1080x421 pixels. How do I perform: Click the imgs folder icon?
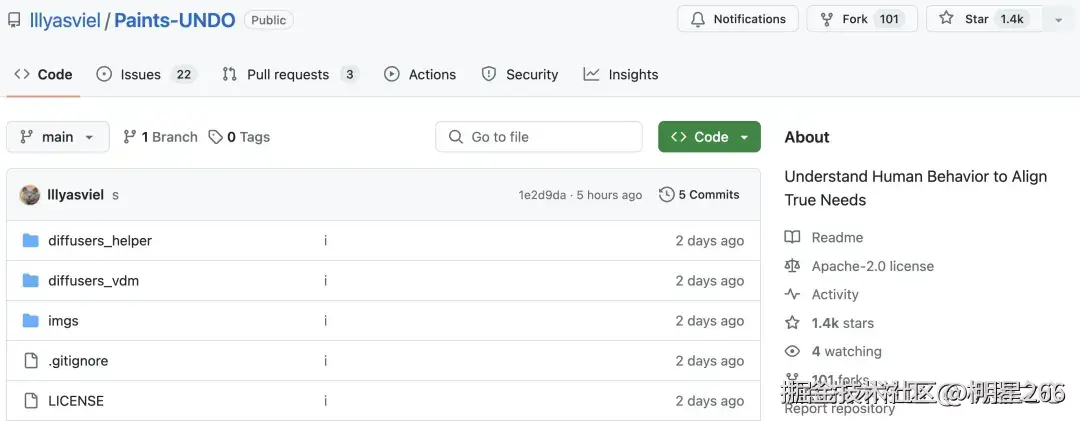click(x=30, y=321)
